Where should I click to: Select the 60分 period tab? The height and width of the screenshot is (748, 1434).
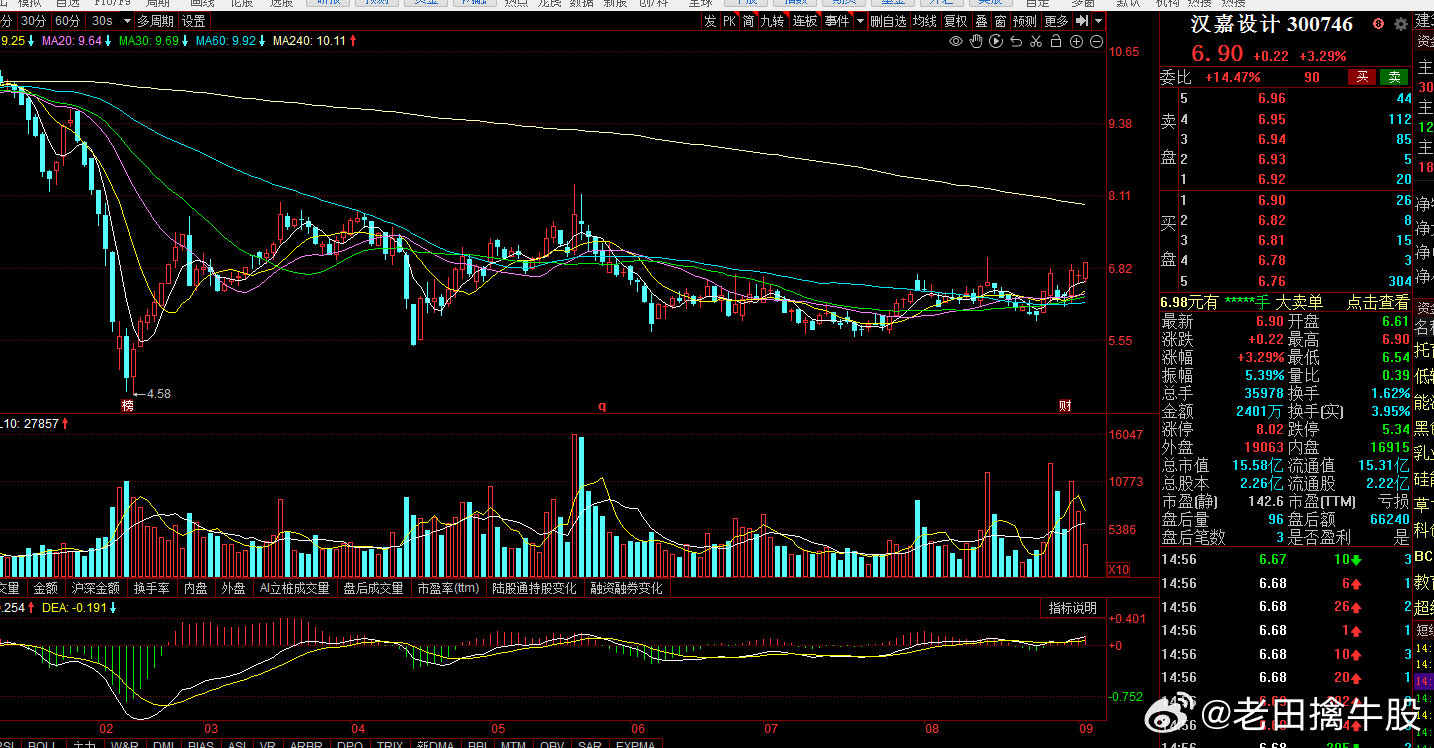click(x=67, y=21)
